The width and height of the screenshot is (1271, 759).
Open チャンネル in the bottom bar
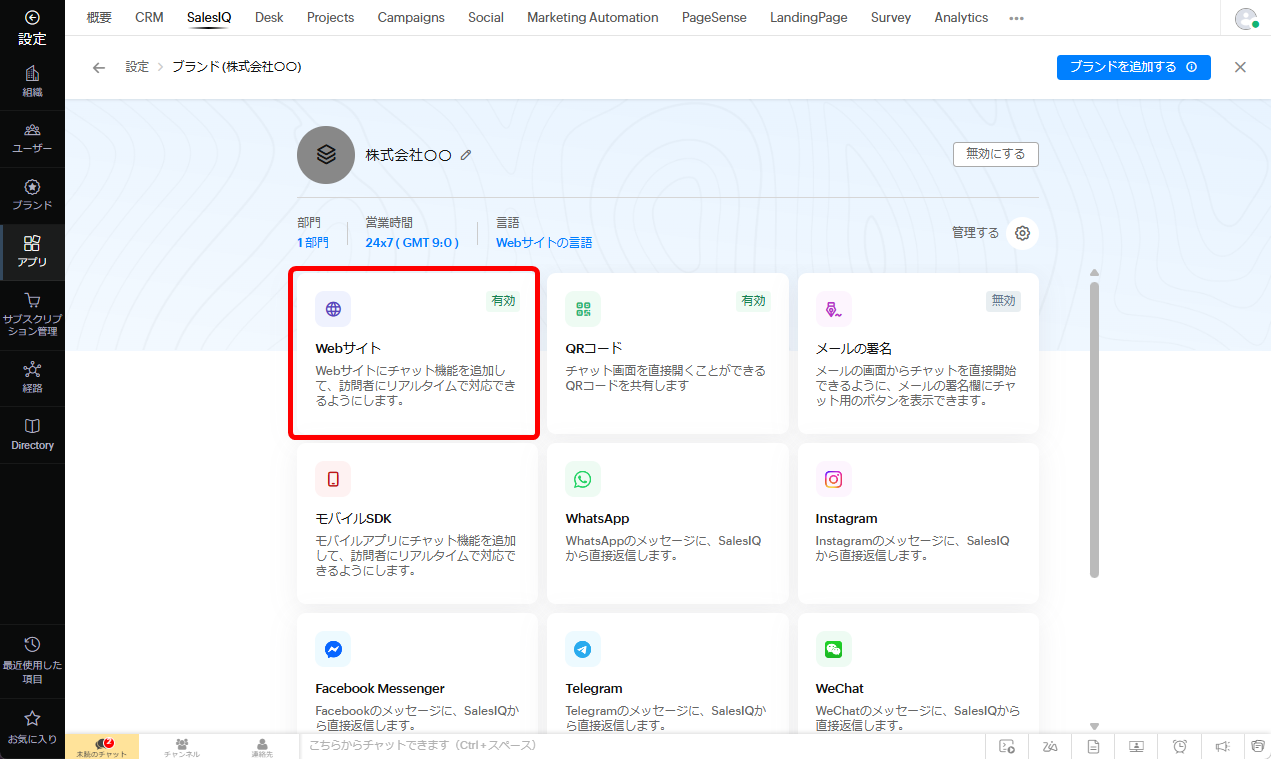click(182, 746)
